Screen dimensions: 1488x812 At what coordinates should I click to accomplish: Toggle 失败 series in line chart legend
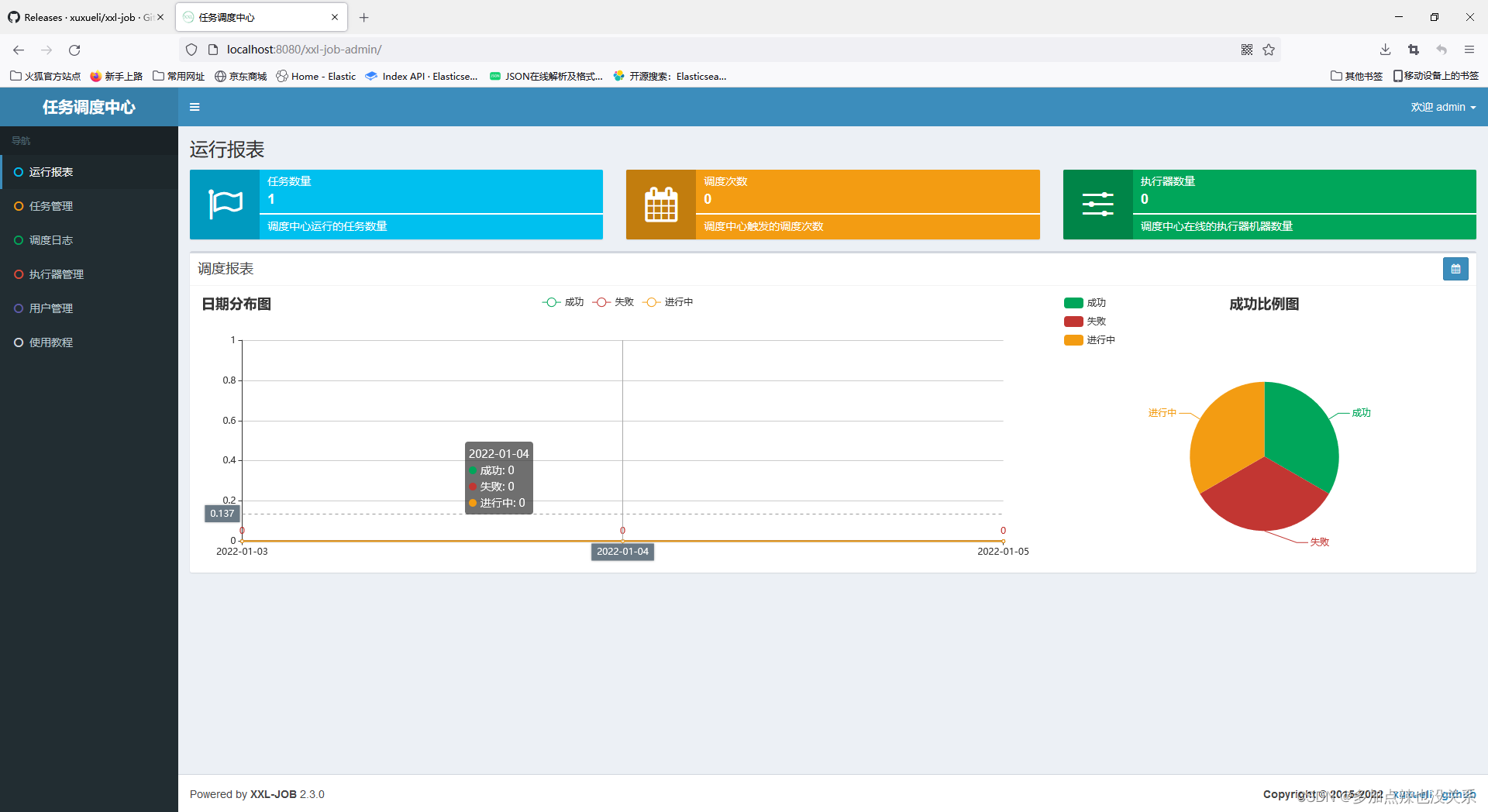(x=613, y=302)
